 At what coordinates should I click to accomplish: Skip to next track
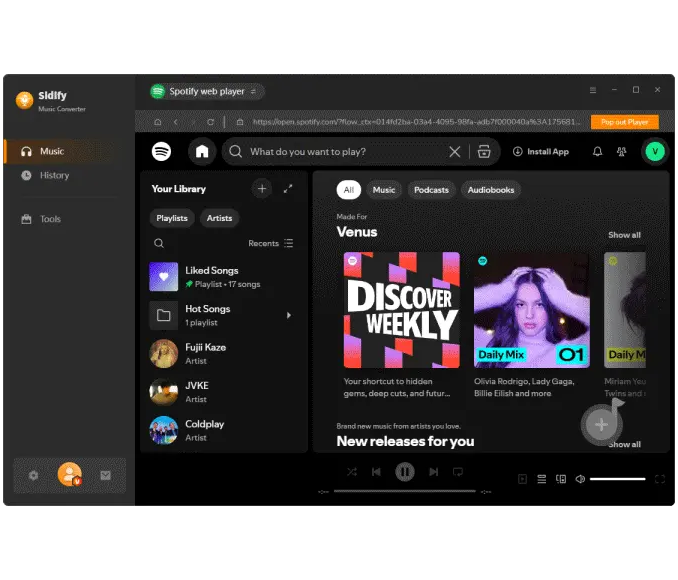(x=433, y=472)
